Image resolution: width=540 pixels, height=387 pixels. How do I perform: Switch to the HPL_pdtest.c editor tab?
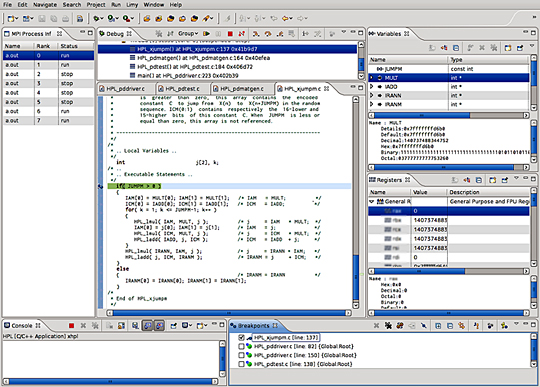click(182, 89)
